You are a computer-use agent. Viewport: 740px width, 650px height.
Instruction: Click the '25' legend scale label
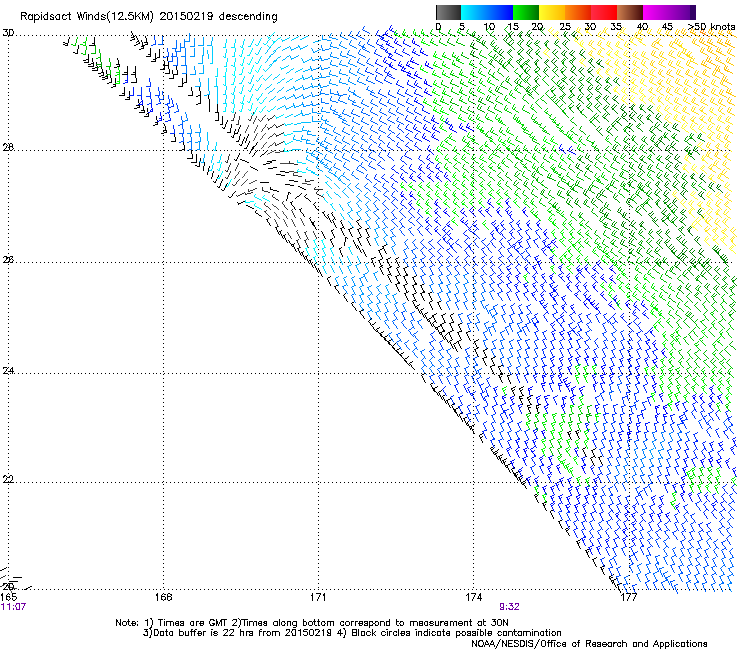point(565,27)
